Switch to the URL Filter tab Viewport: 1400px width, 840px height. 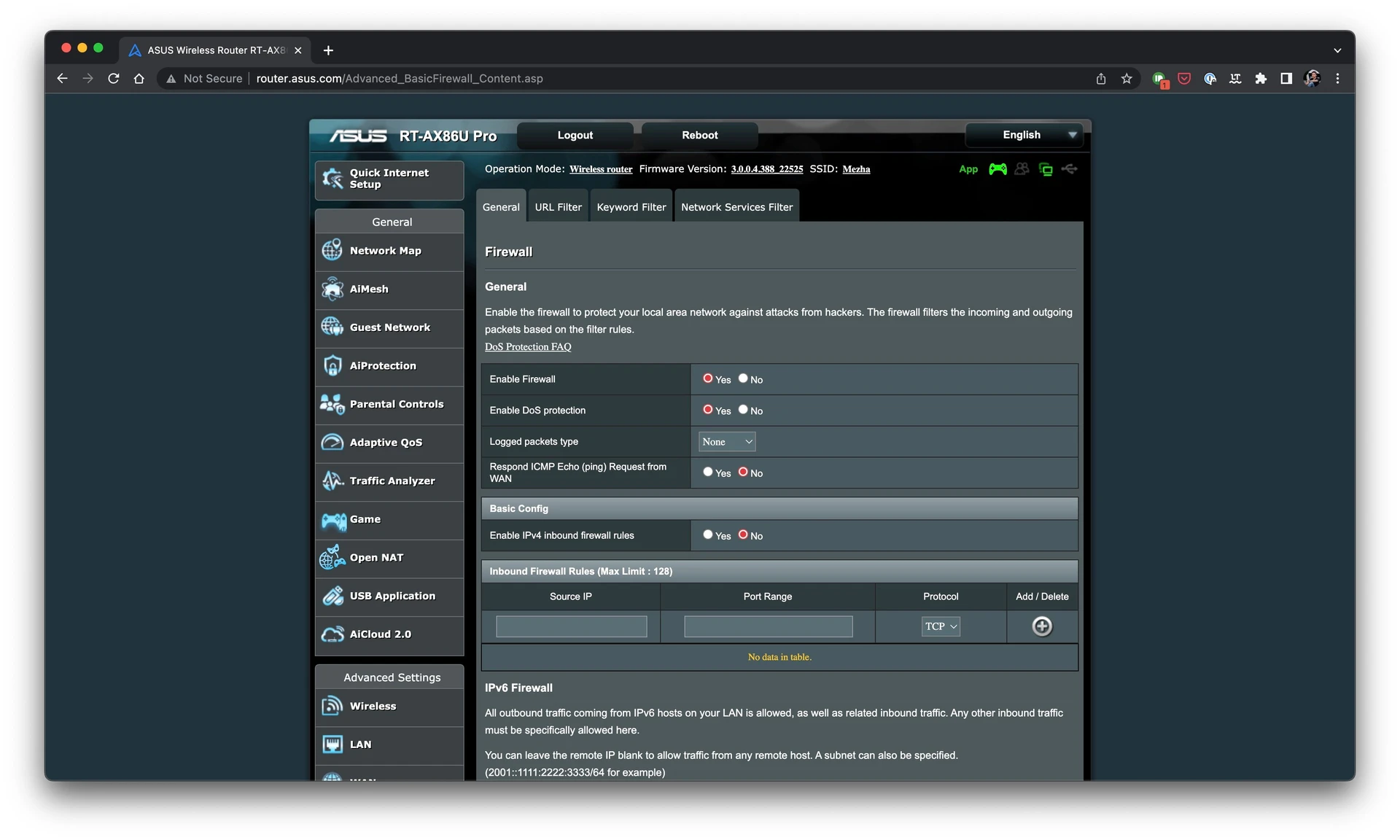click(x=559, y=207)
